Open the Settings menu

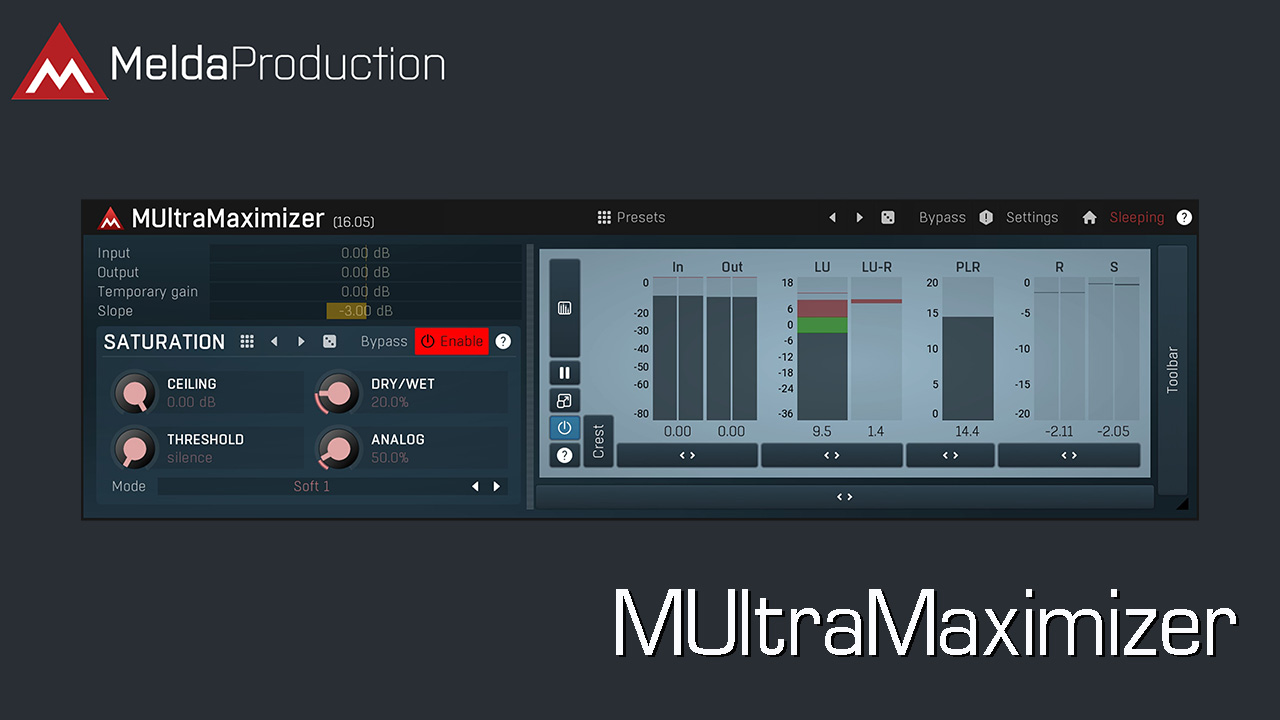coord(1031,218)
